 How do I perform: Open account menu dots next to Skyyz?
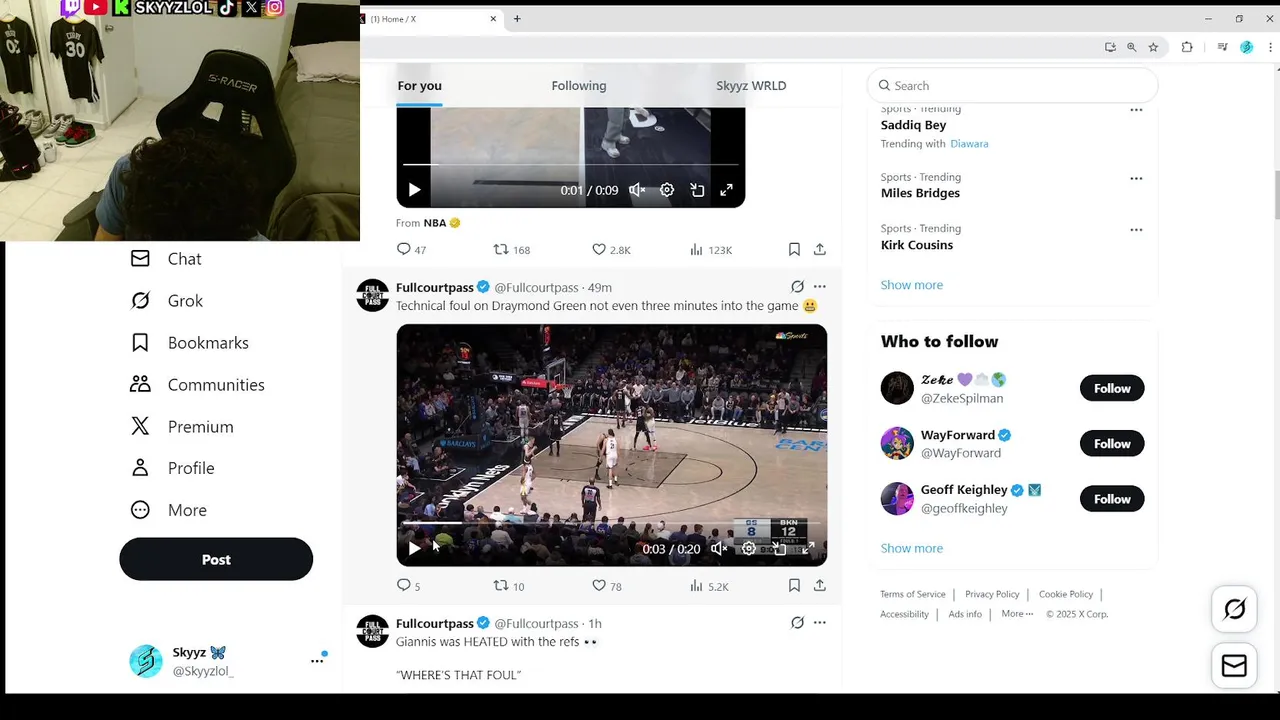pyautogui.click(x=317, y=661)
